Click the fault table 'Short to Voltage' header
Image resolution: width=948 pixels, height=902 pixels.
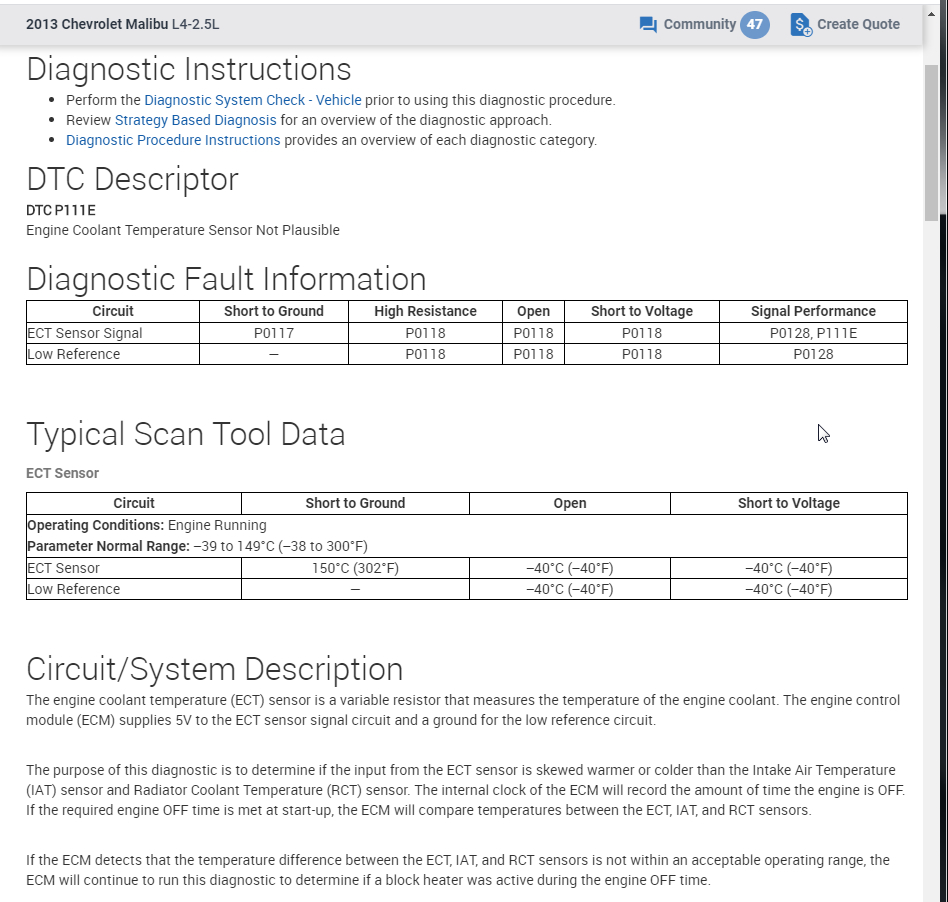(641, 311)
